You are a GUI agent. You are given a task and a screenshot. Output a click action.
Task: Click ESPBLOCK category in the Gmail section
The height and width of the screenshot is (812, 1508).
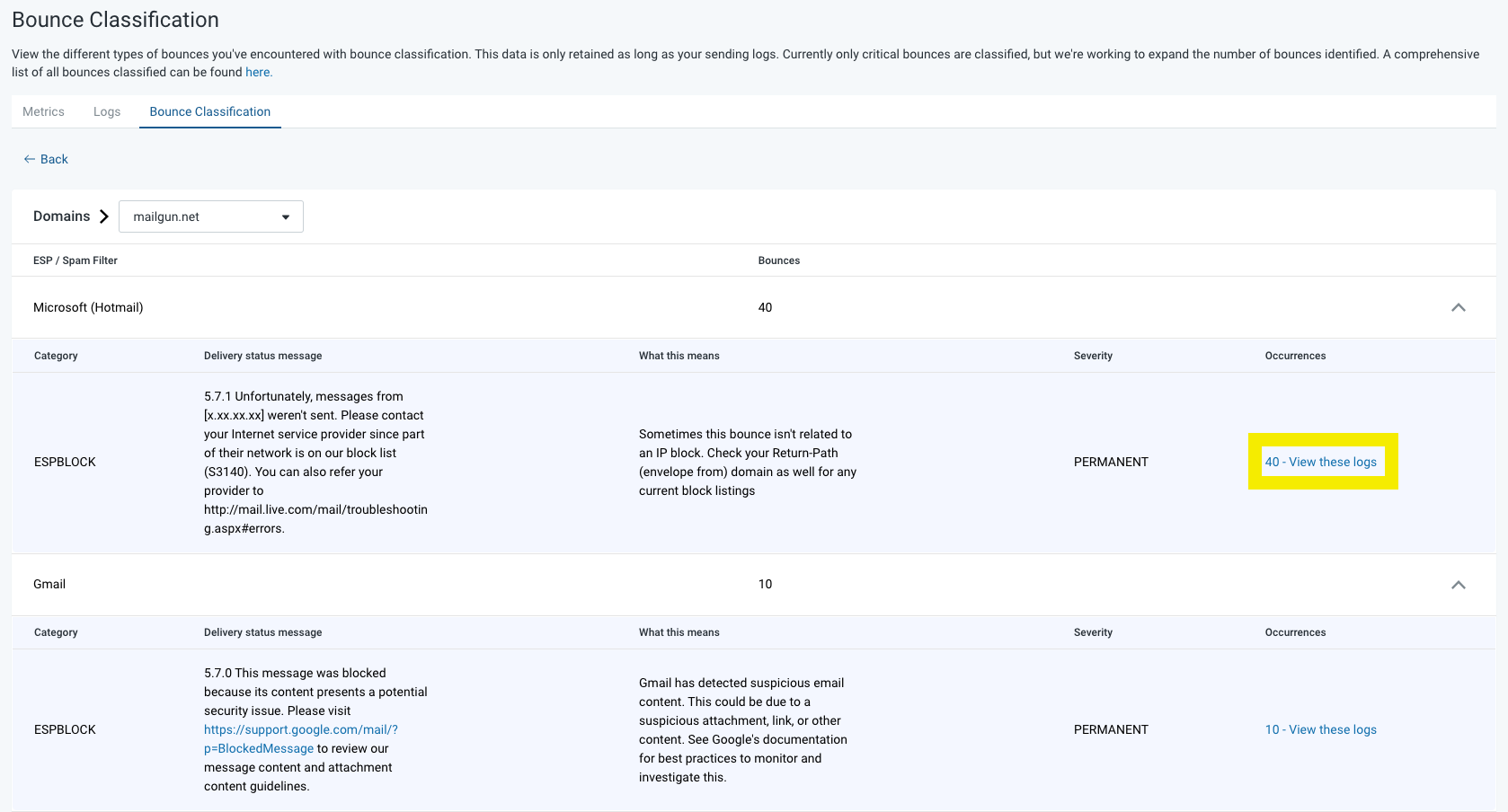(x=65, y=729)
